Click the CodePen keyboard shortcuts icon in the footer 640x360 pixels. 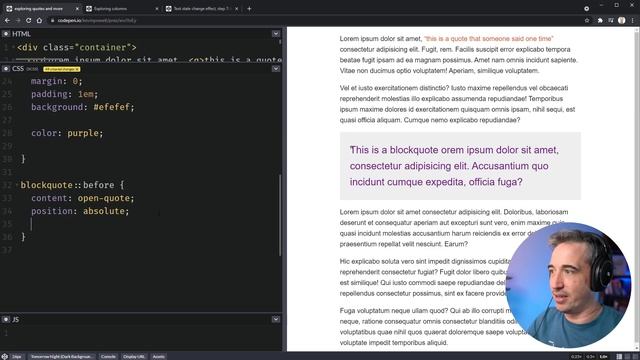point(4,356)
